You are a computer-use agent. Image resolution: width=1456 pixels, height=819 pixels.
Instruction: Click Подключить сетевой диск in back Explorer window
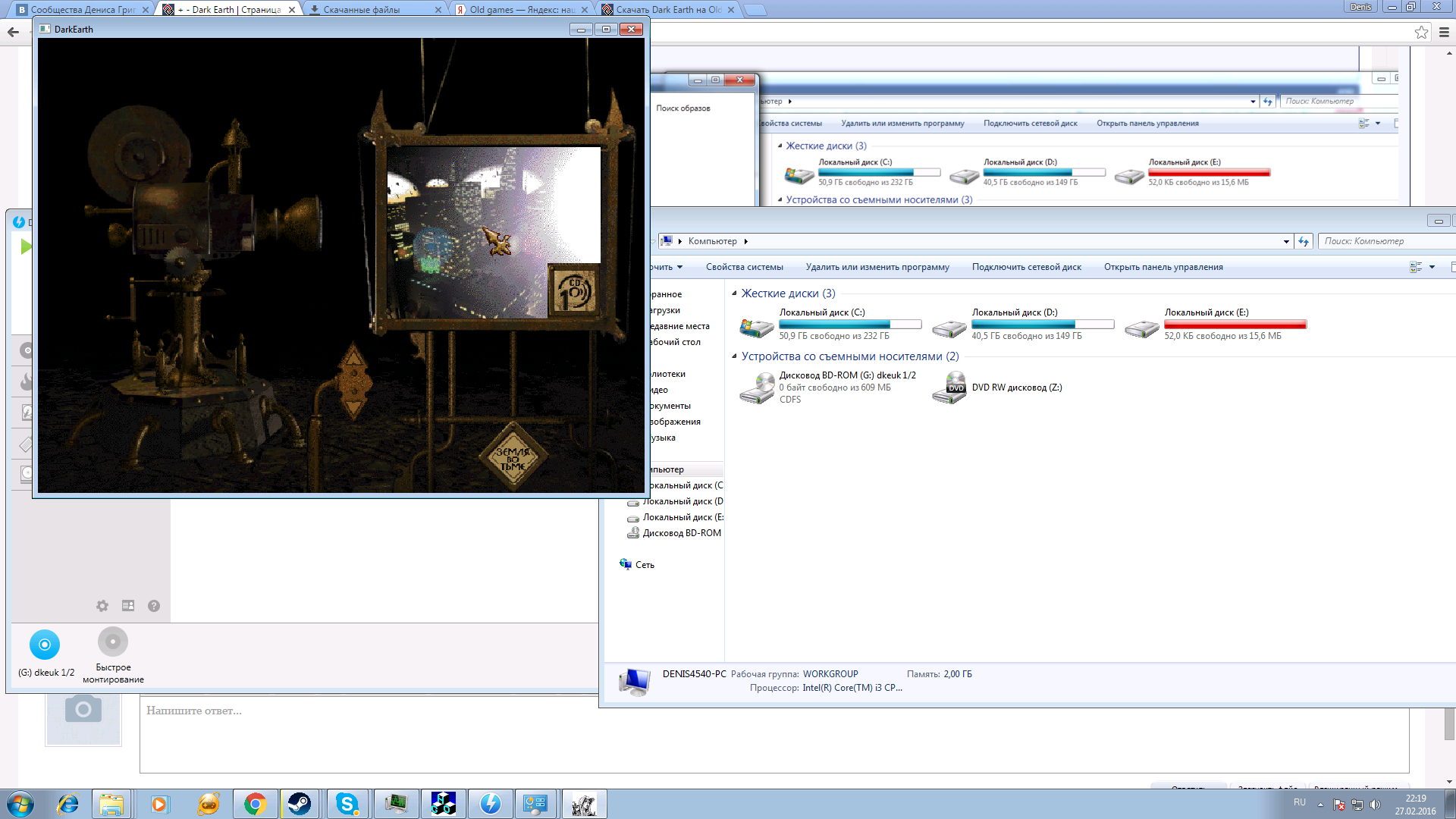(1030, 124)
